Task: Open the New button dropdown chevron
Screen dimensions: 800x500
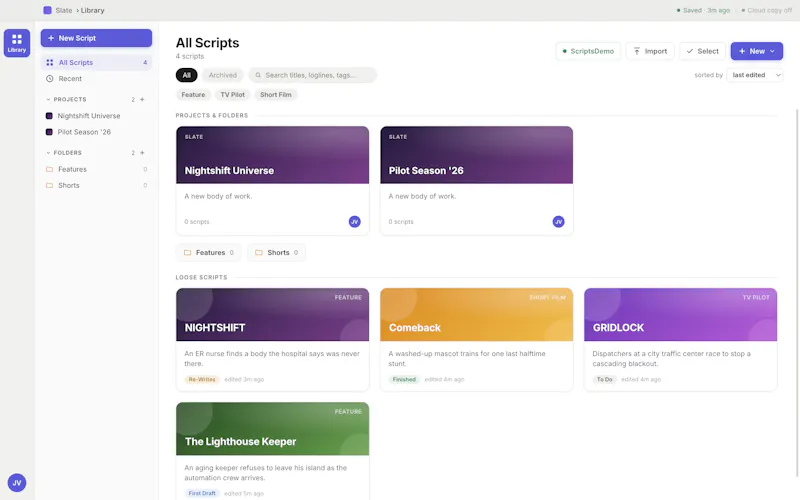Action: click(x=772, y=51)
